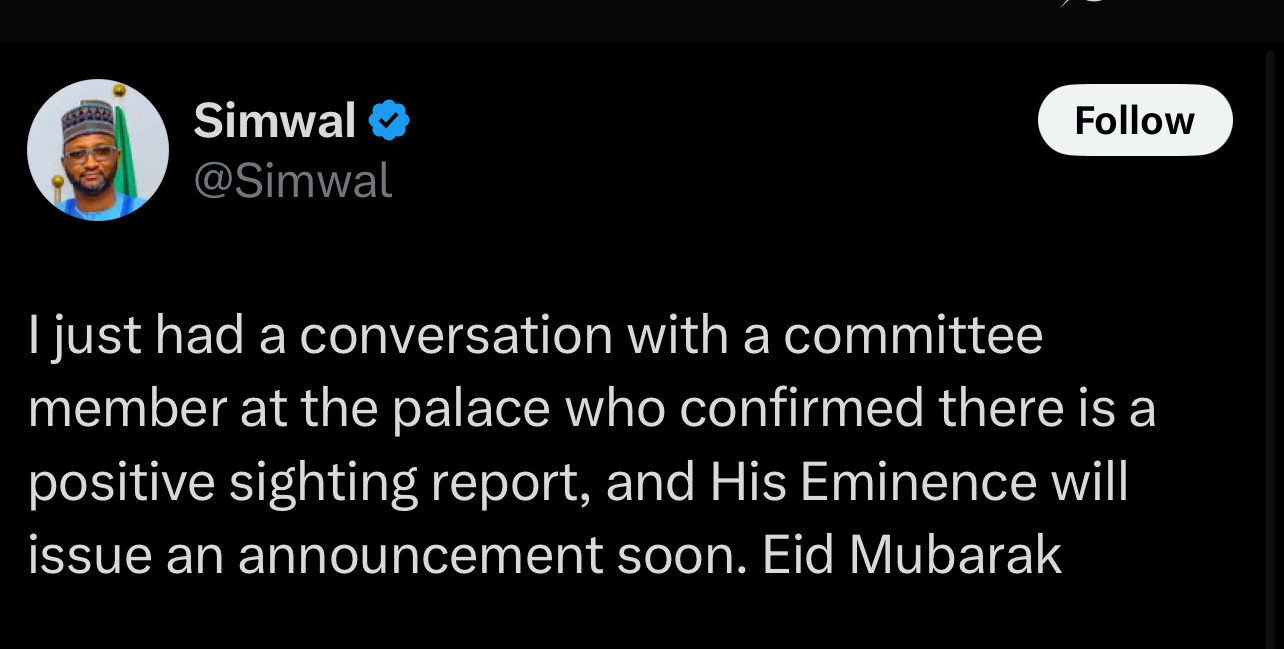Screen dimensions: 1284x649
Task: Click the vertical scrollbar on the right
Action: click(x=1271, y=350)
